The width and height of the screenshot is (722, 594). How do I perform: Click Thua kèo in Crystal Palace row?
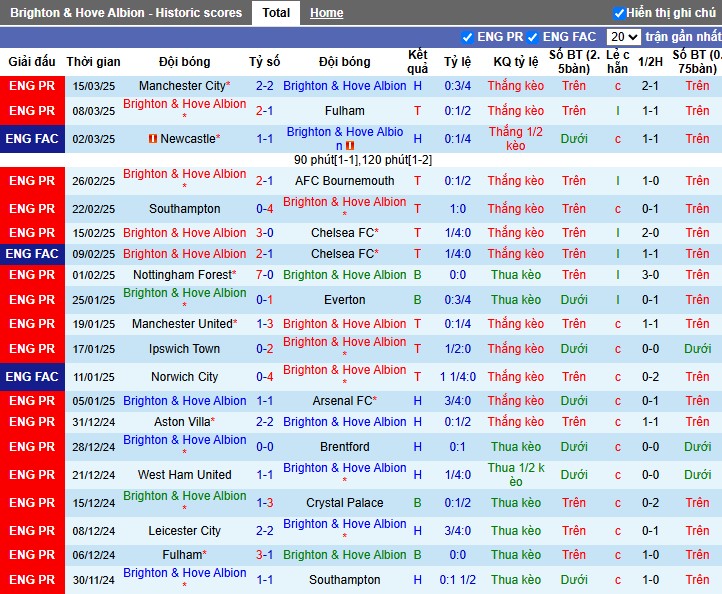click(x=516, y=503)
